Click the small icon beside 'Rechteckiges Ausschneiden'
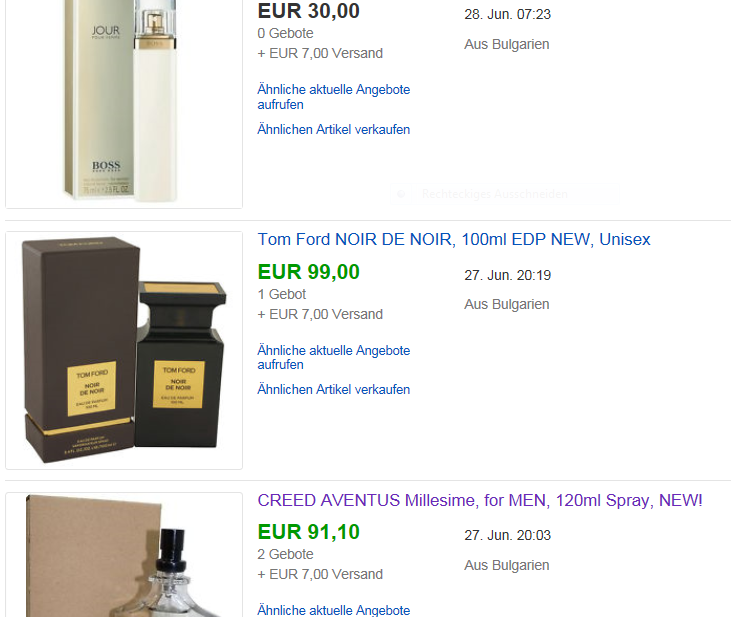This screenshot has height=617, width=731. point(401,194)
